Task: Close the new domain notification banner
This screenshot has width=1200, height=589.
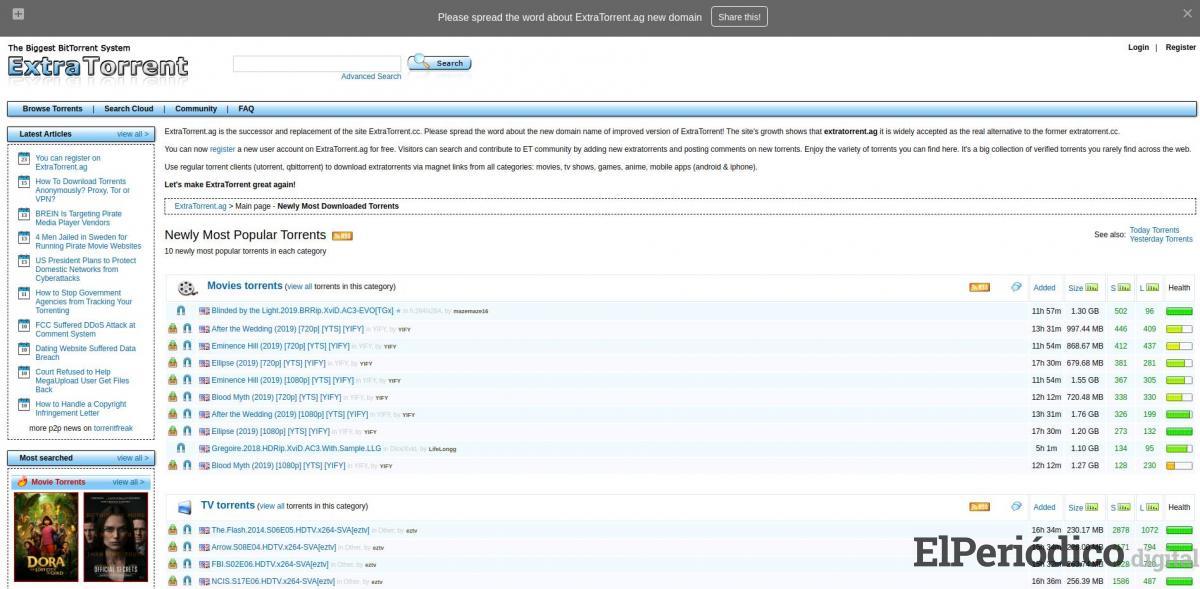Action: (1188, 15)
